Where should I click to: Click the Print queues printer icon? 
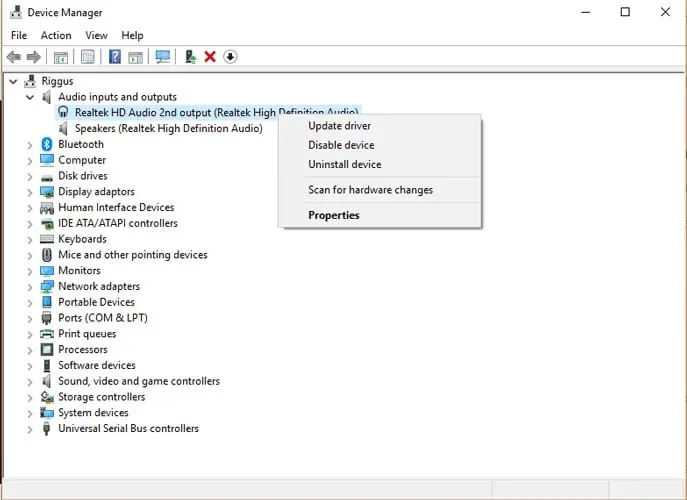point(46,334)
